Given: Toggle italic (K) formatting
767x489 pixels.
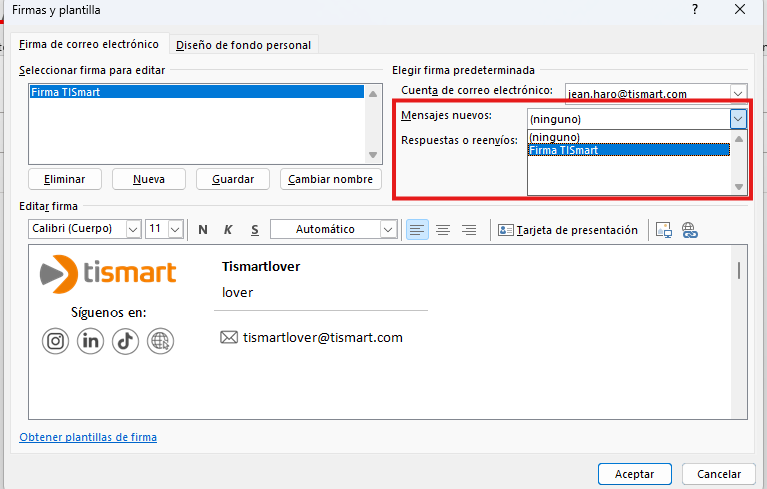Looking at the screenshot, I should [228, 229].
